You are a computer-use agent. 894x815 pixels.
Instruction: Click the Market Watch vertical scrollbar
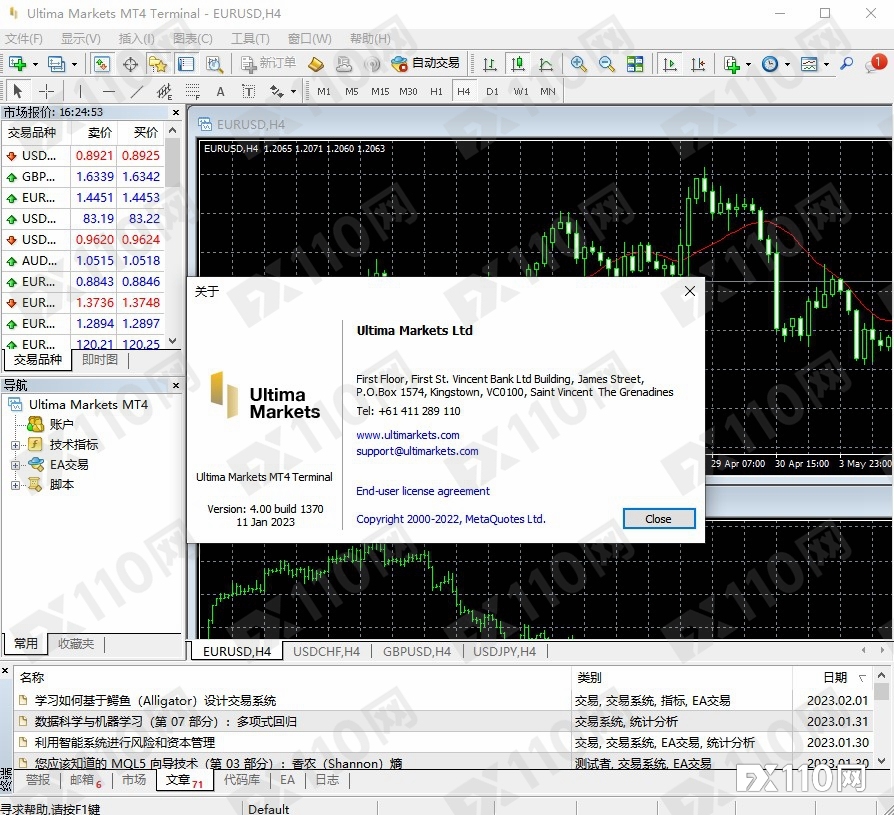[173, 240]
